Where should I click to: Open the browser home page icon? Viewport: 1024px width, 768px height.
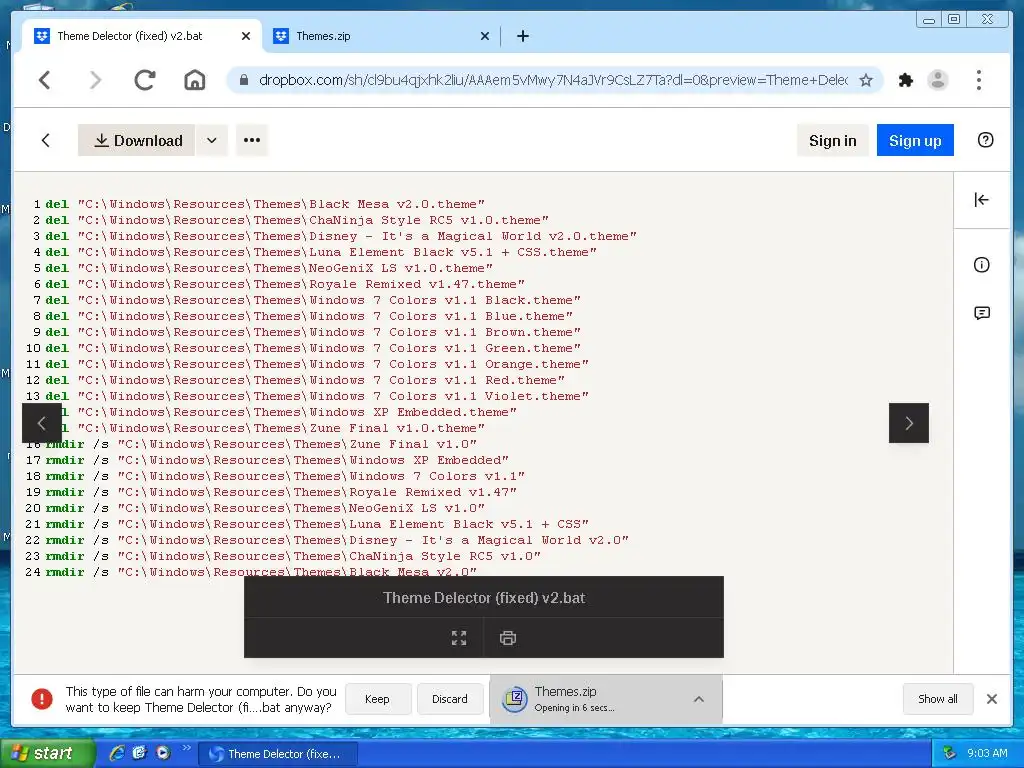point(195,80)
